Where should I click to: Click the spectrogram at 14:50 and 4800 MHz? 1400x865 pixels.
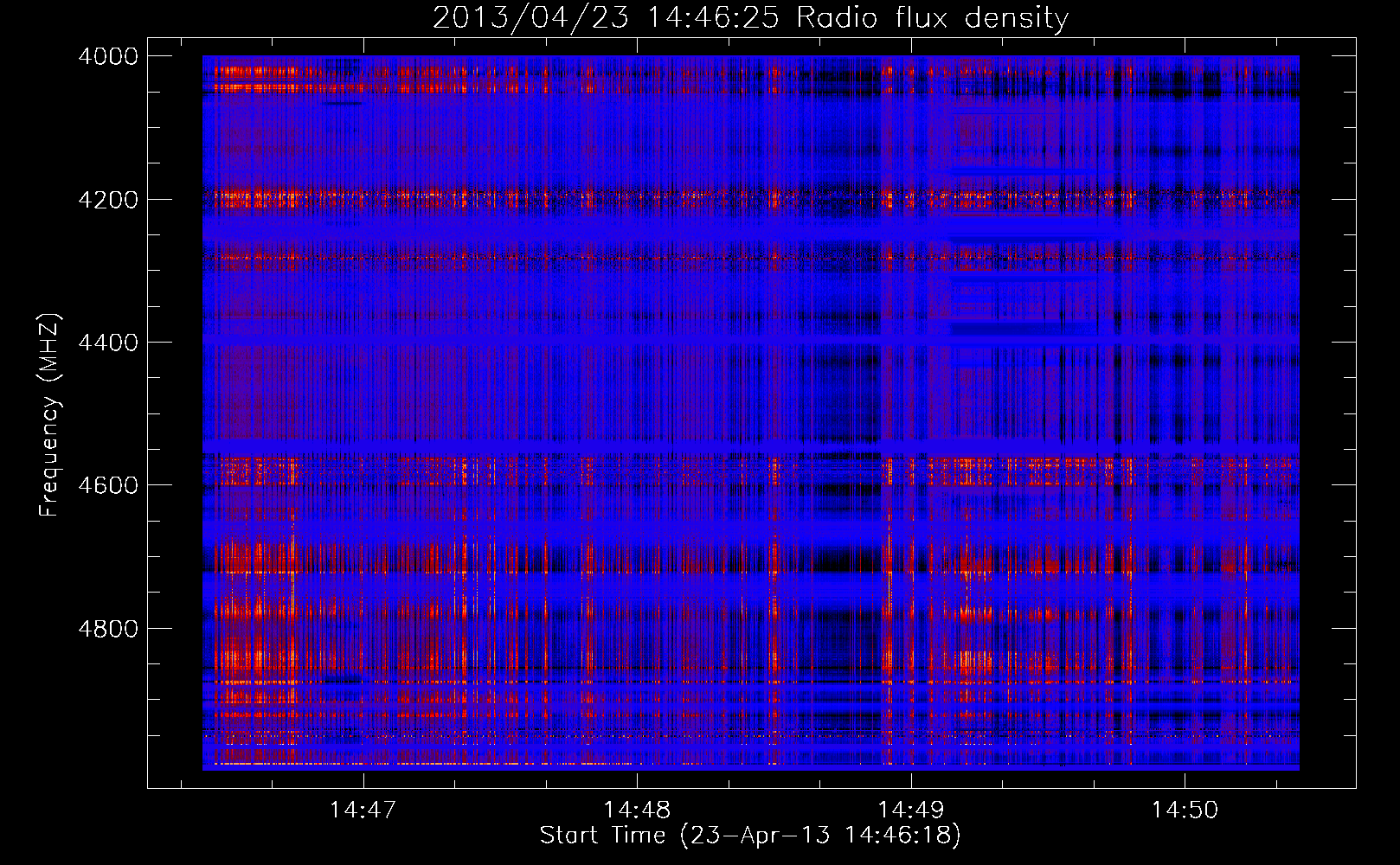point(1185,628)
